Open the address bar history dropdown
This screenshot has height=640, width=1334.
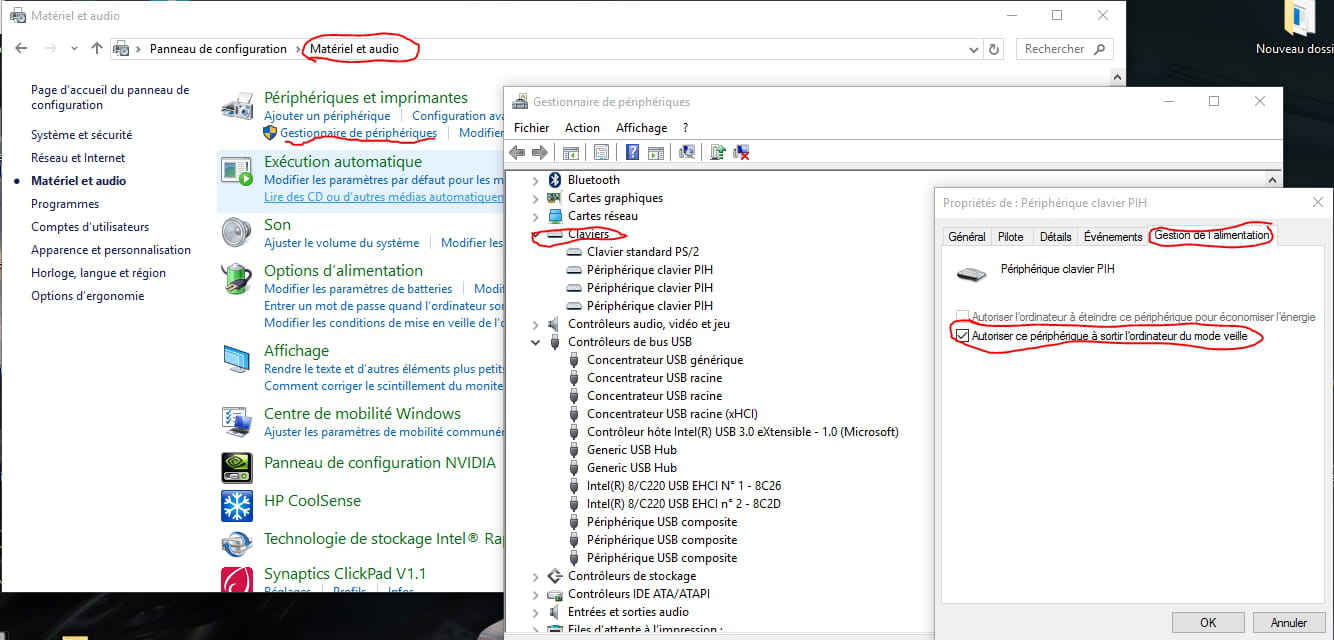pyautogui.click(x=974, y=49)
